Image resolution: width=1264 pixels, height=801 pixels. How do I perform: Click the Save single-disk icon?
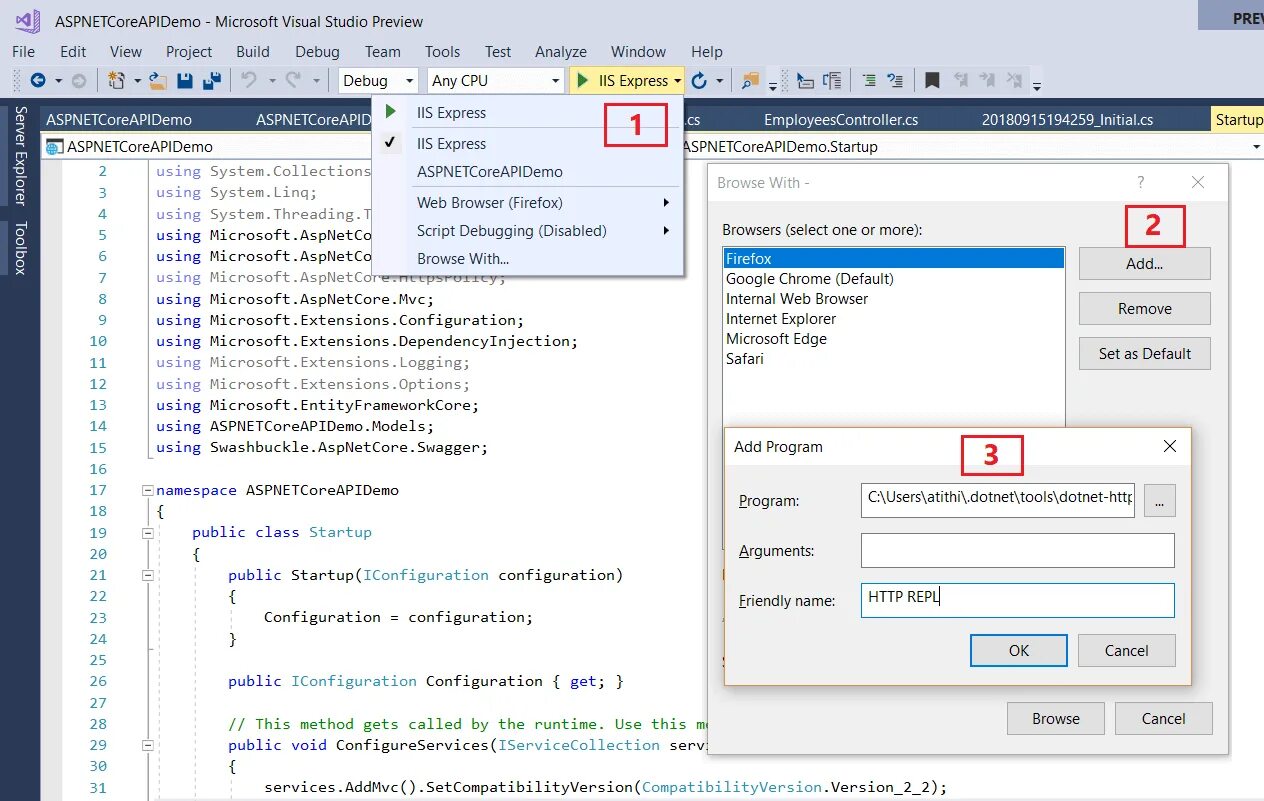pyautogui.click(x=185, y=81)
